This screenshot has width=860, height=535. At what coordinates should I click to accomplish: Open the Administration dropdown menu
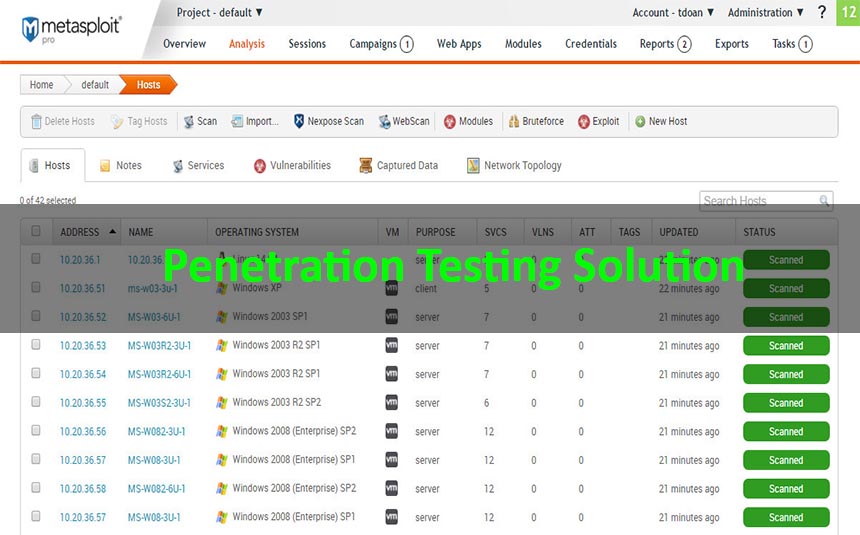click(766, 12)
